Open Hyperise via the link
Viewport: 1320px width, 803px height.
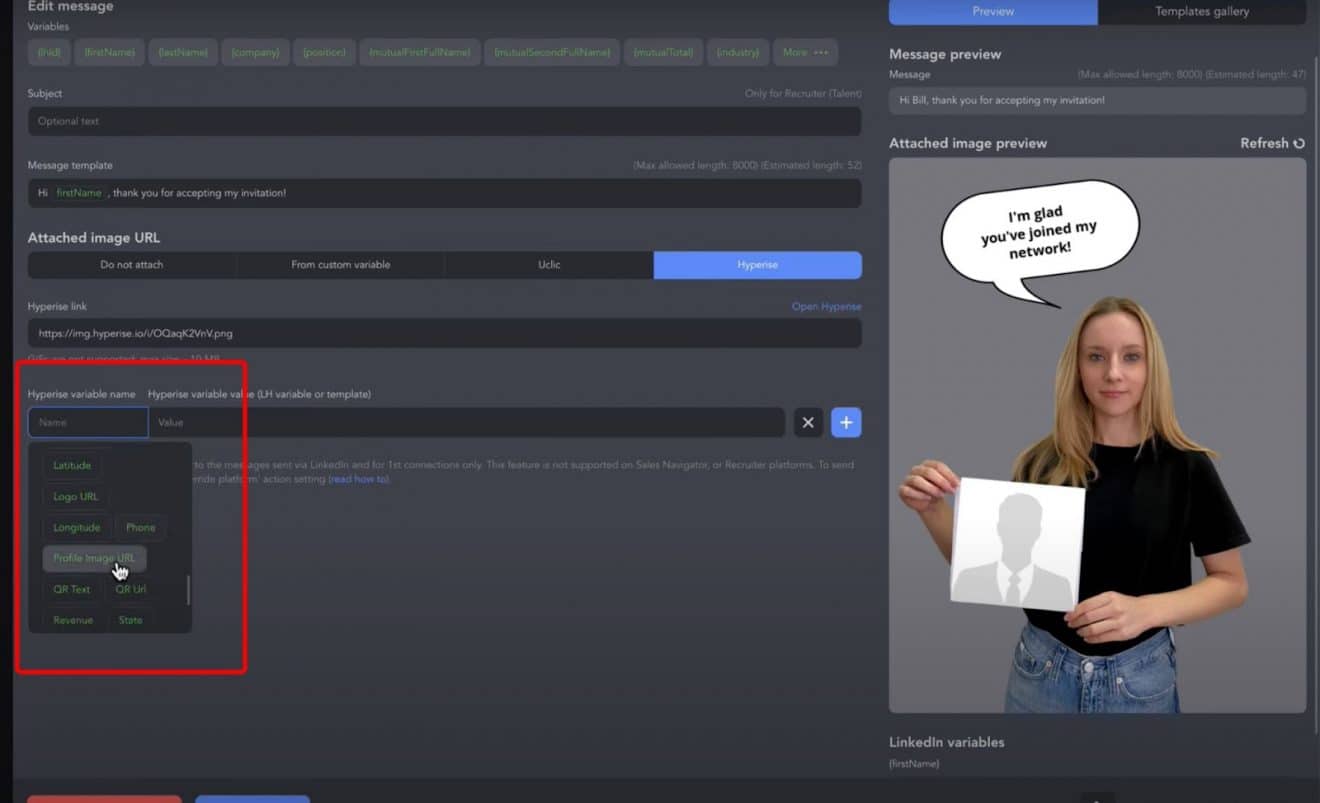[826, 306]
